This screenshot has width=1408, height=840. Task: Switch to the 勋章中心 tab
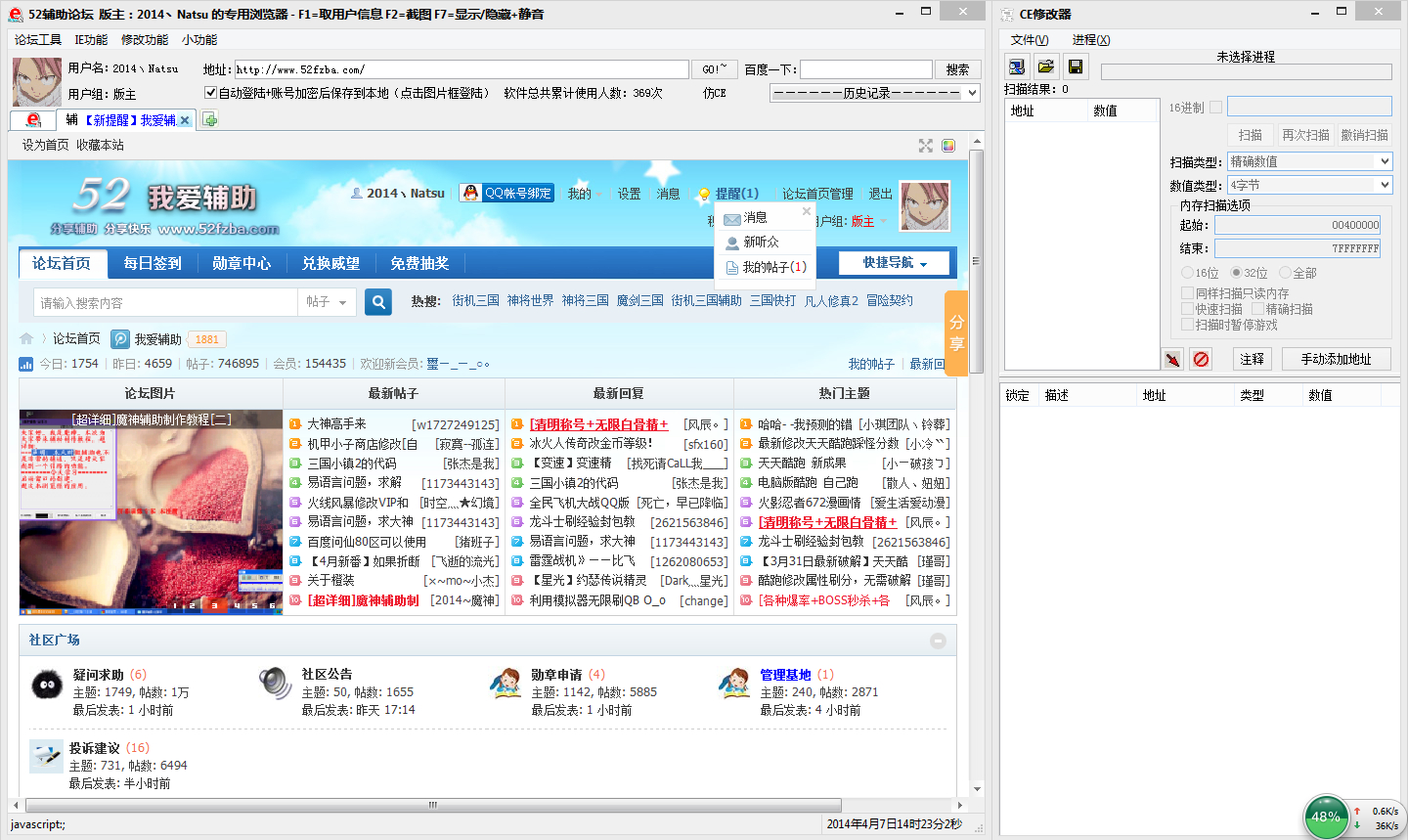242,263
